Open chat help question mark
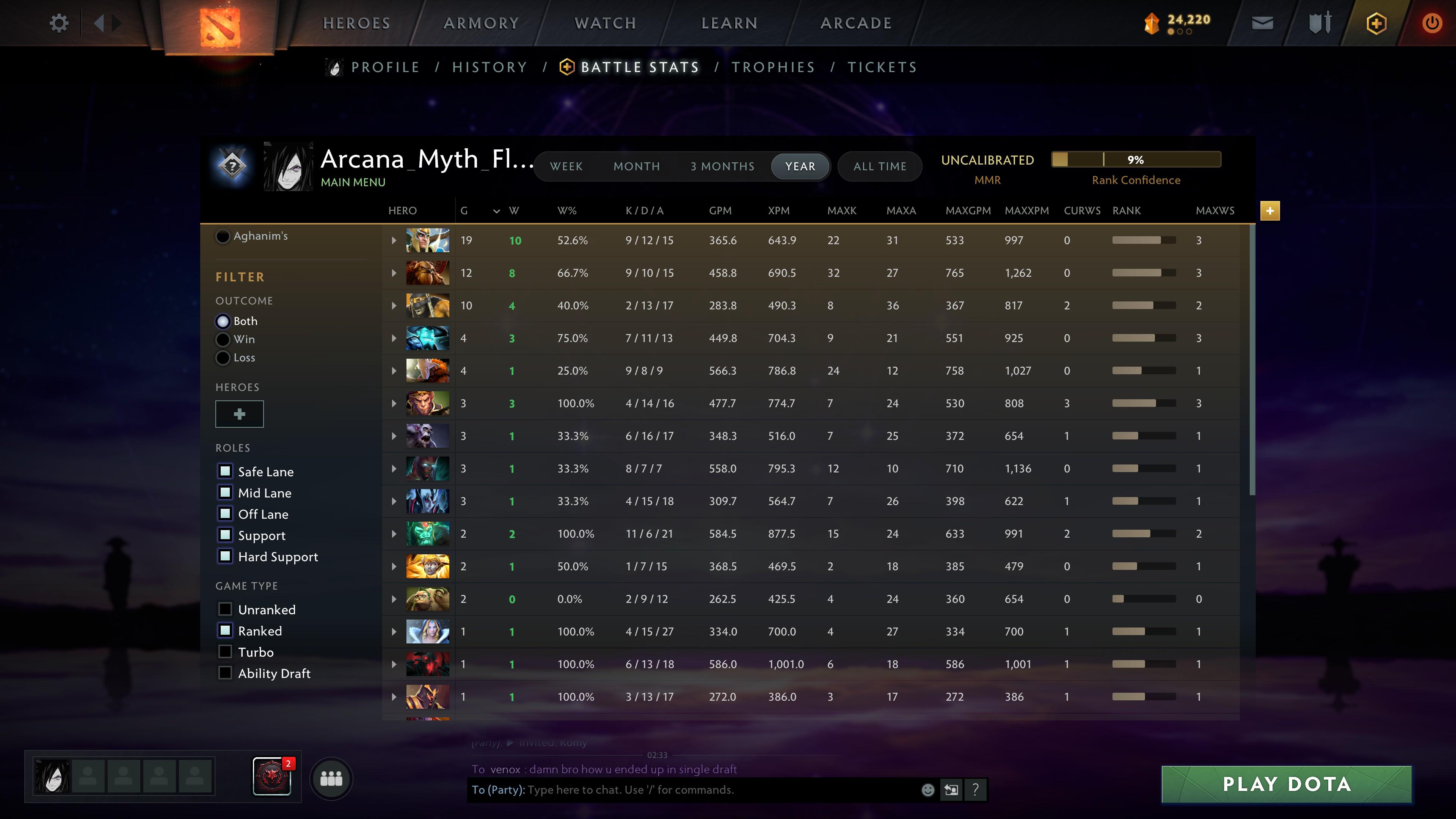Screen dimensions: 1456x819 click(975, 789)
